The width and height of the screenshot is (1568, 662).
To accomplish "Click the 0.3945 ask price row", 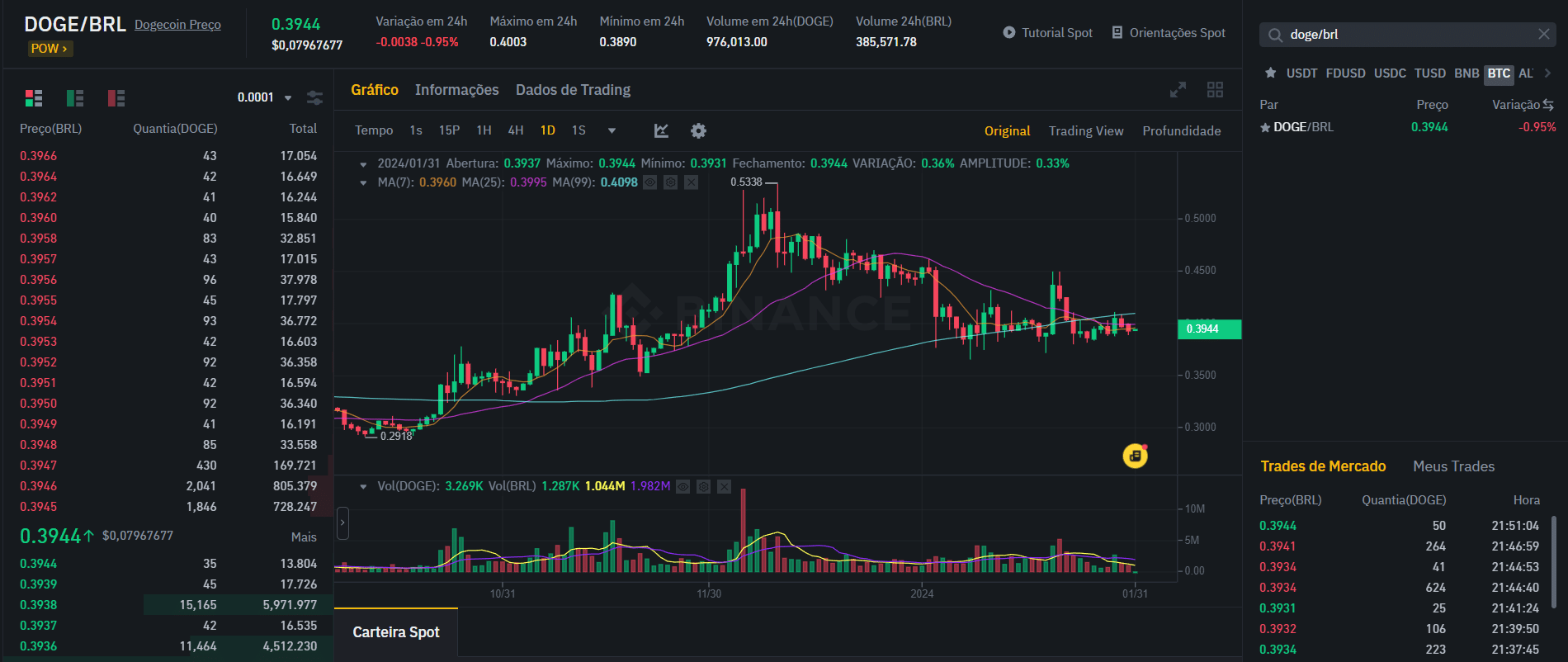I will pyautogui.click(x=168, y=507).
